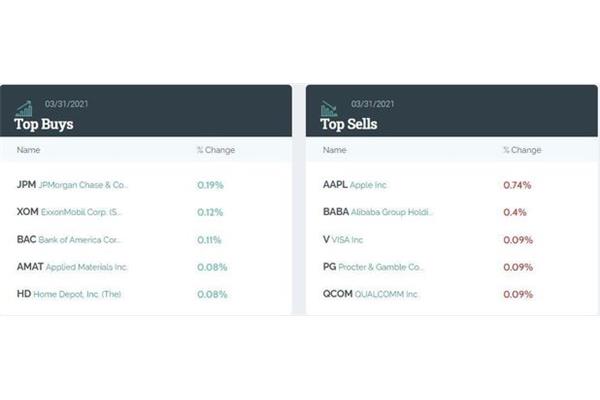The width and height of the screenshot is (600, 400).
Task: Click the Top Sells panel heading
Action: tap(349, 124)
